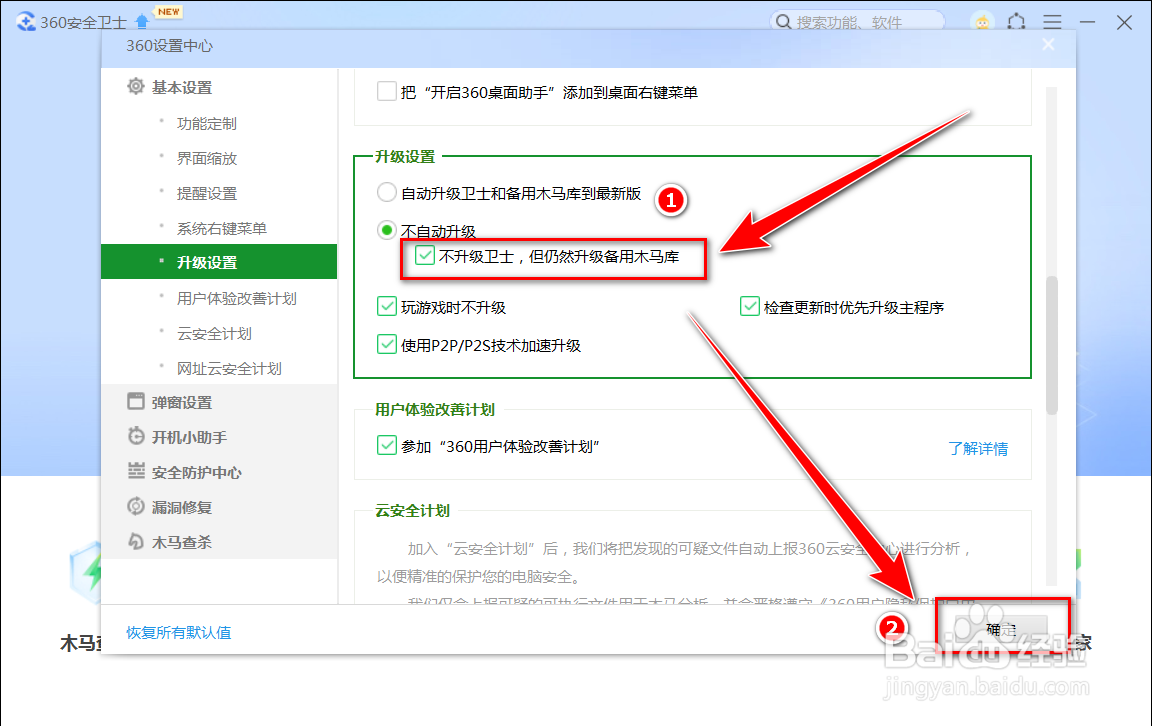
Task: Open the user avatar icon
Action: tap(982, 22)
